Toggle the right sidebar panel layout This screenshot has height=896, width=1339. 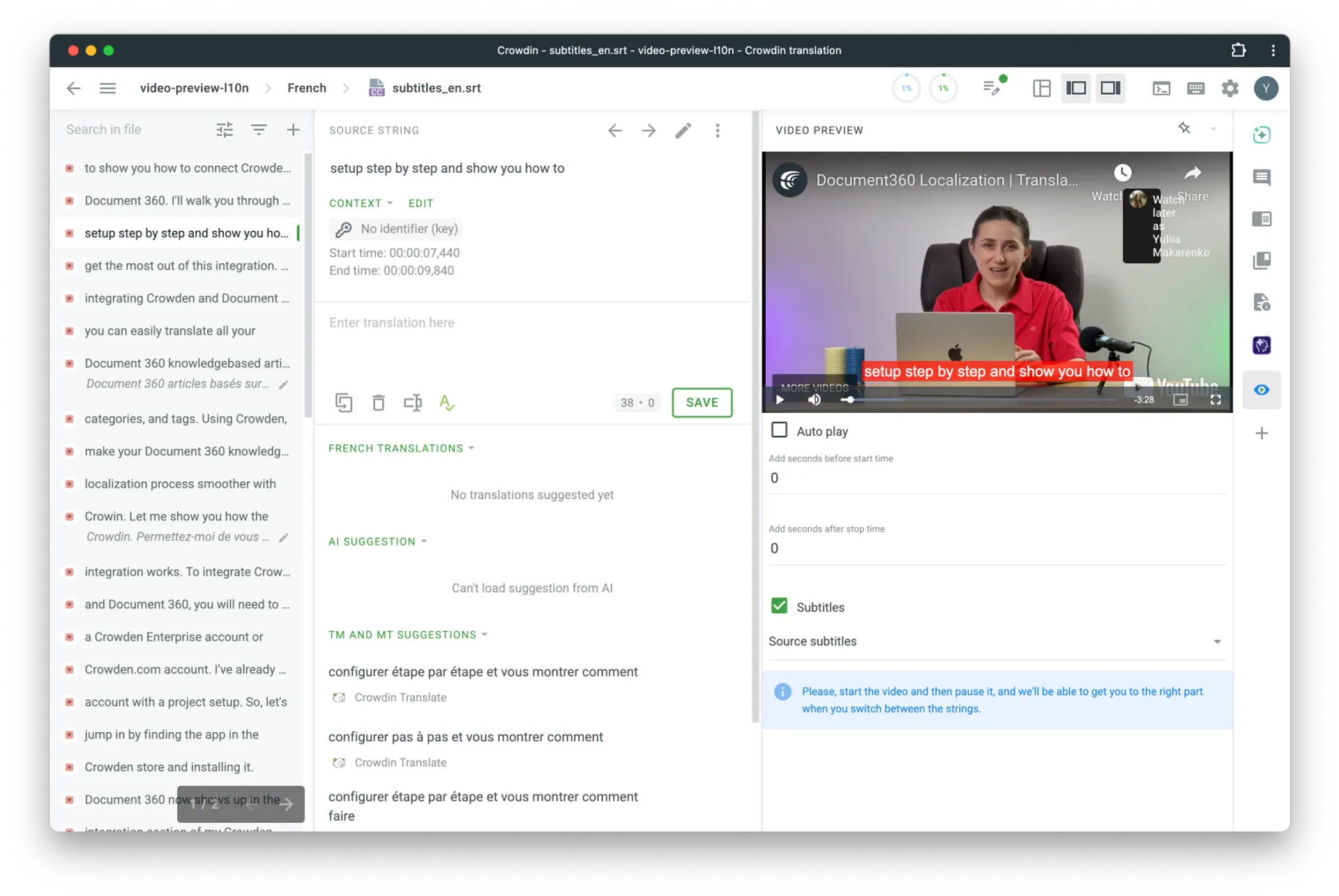coord(1110,88)
